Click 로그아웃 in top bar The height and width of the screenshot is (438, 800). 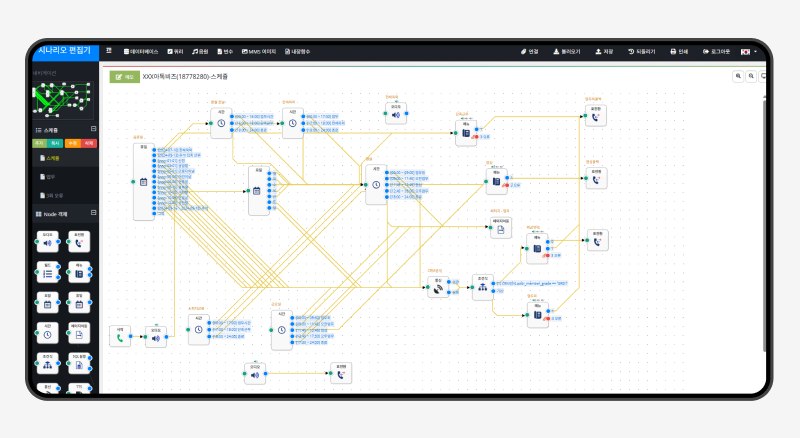pyautogui.click(x=716, y=52)
